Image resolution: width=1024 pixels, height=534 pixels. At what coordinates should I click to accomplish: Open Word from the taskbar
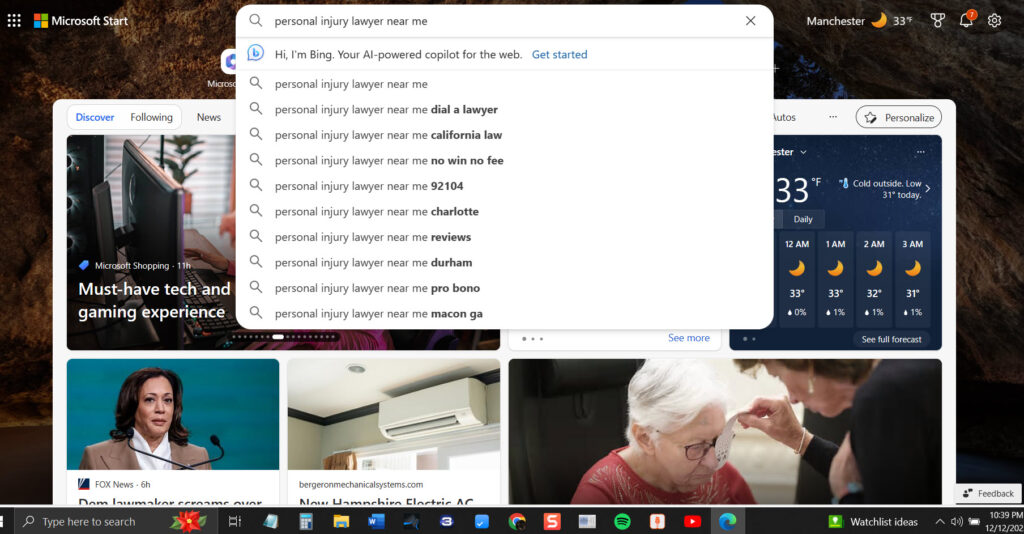point(376,521)
